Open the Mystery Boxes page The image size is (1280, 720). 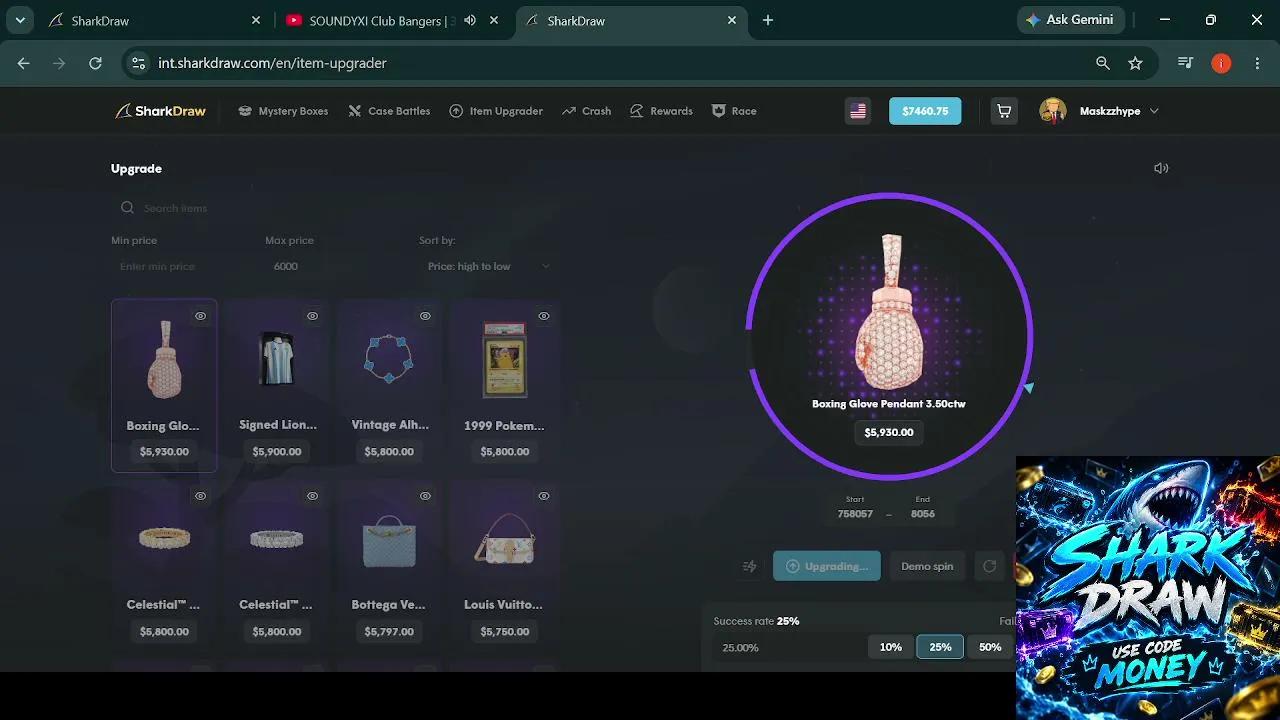(283, 111)
